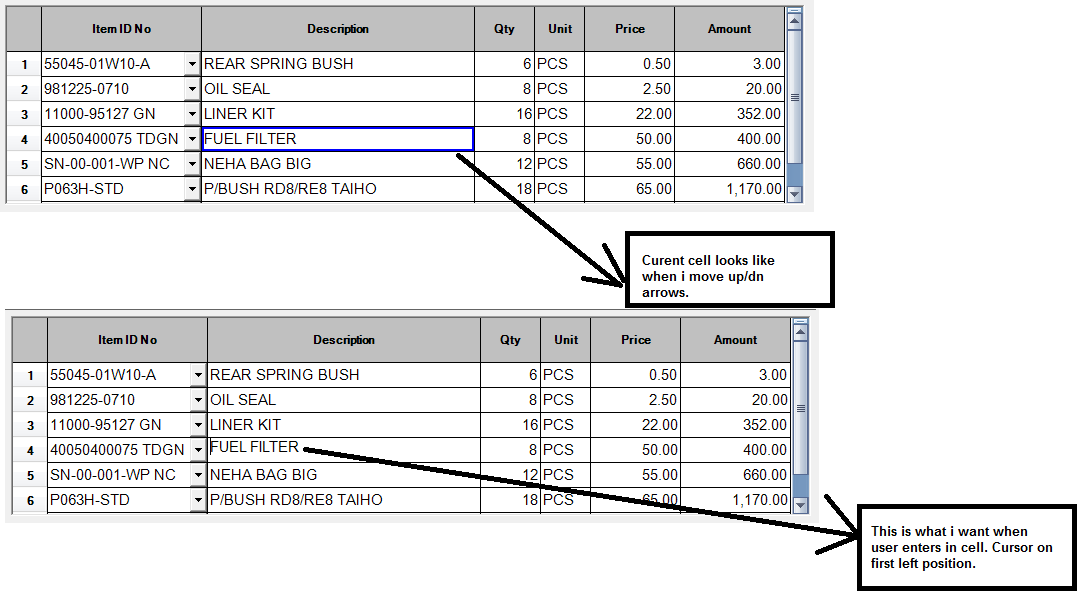Screen dimensions: 1084x601
Task: Select the OIL SEAL cell in upper grid
Action: tap(338, 89)
